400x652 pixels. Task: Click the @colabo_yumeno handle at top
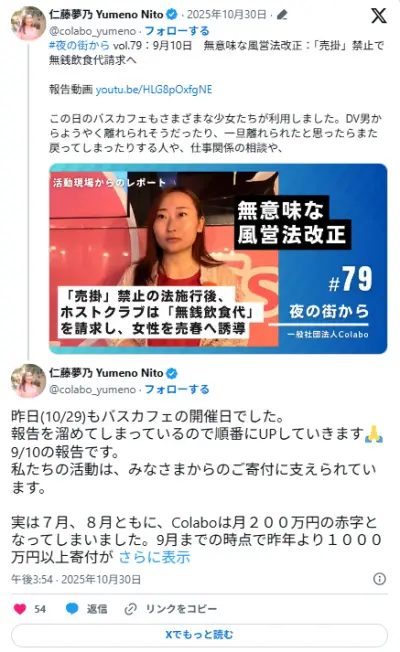click(92, 31)
